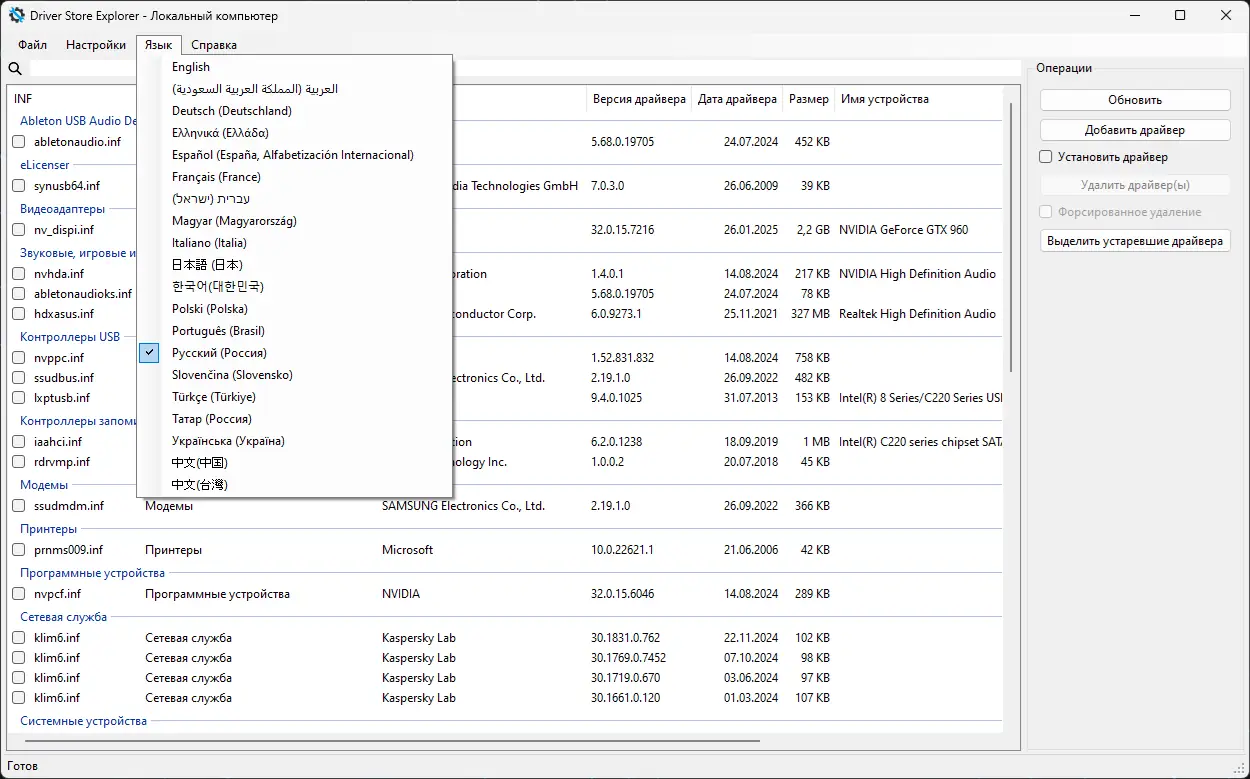Open the Справка menu
This screenshot has width=1250, height=779.
213,44
